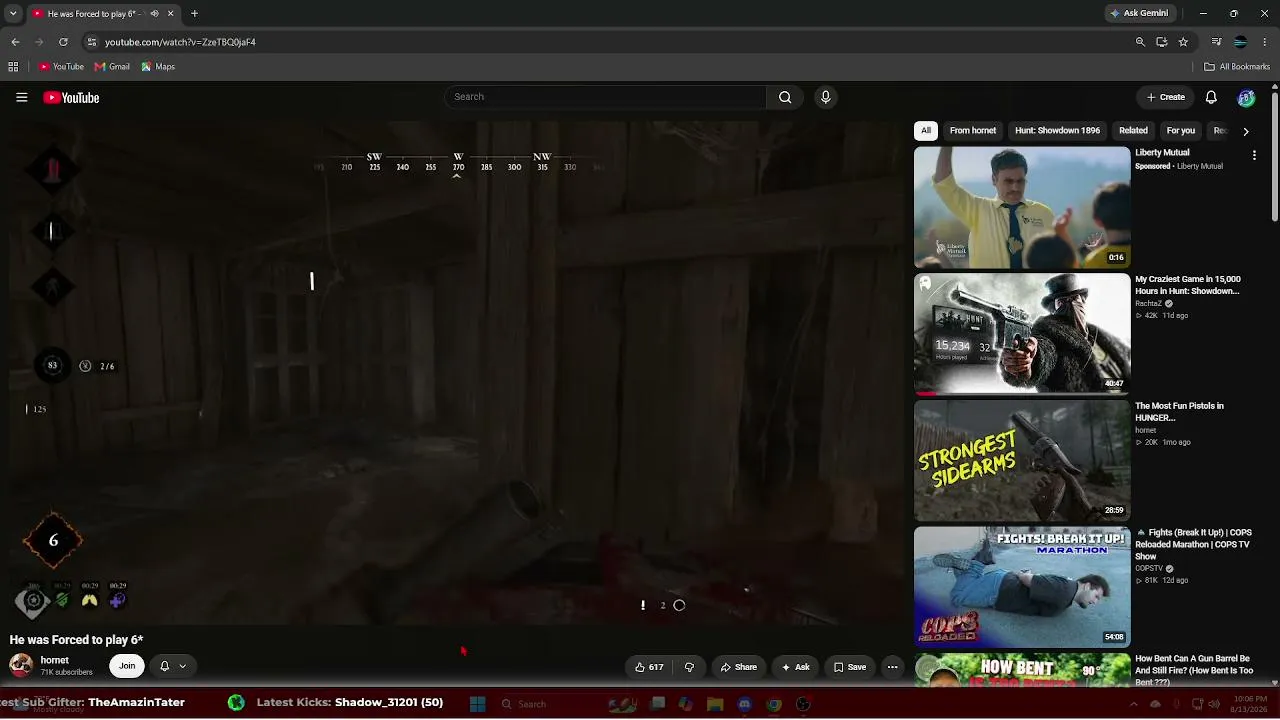Open the Maps bookmark
The height and width of the screenshot is (720, 1280).
158,67
